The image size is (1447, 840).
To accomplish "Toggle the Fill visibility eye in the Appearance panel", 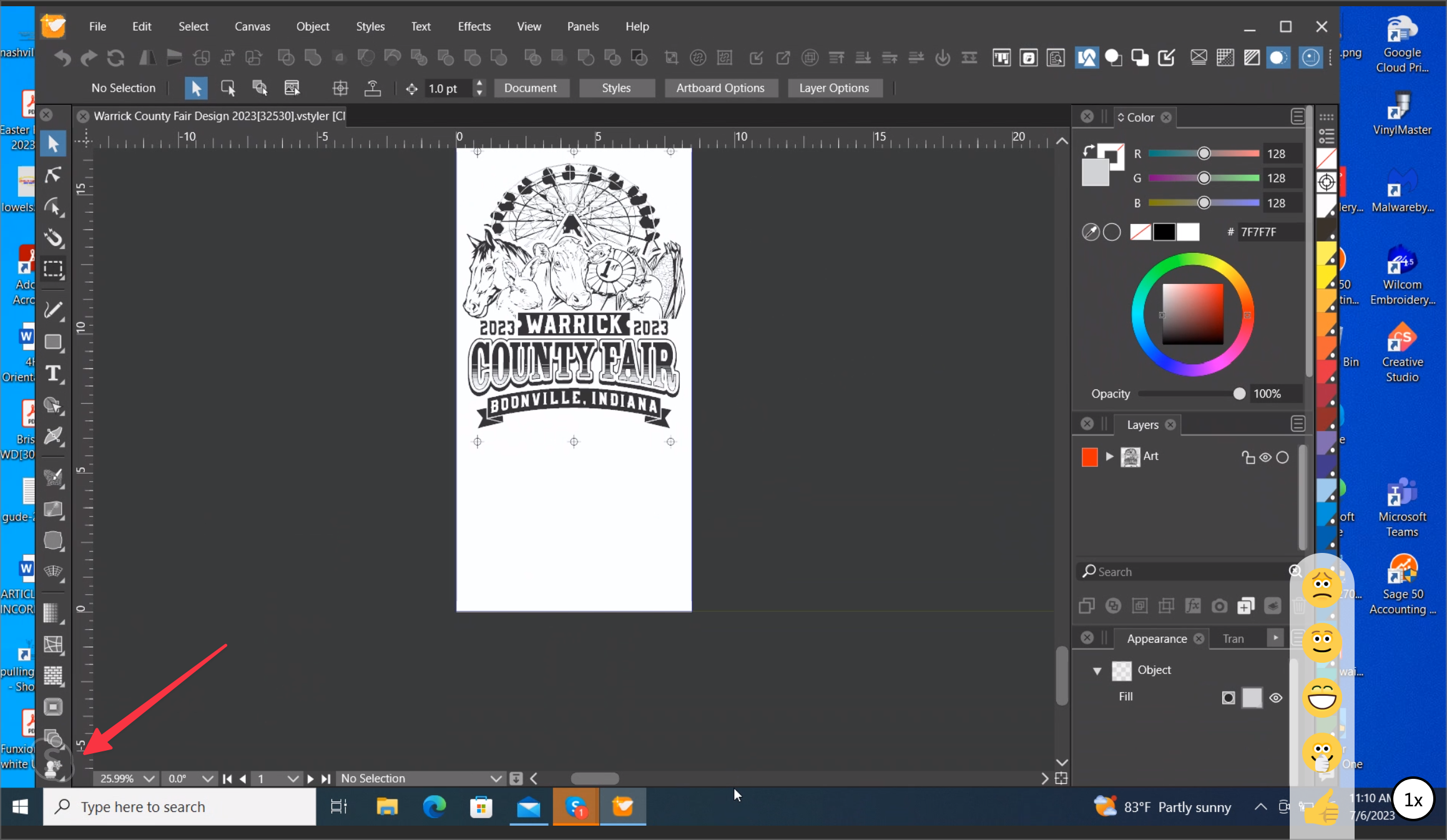I will [1276, 698].
